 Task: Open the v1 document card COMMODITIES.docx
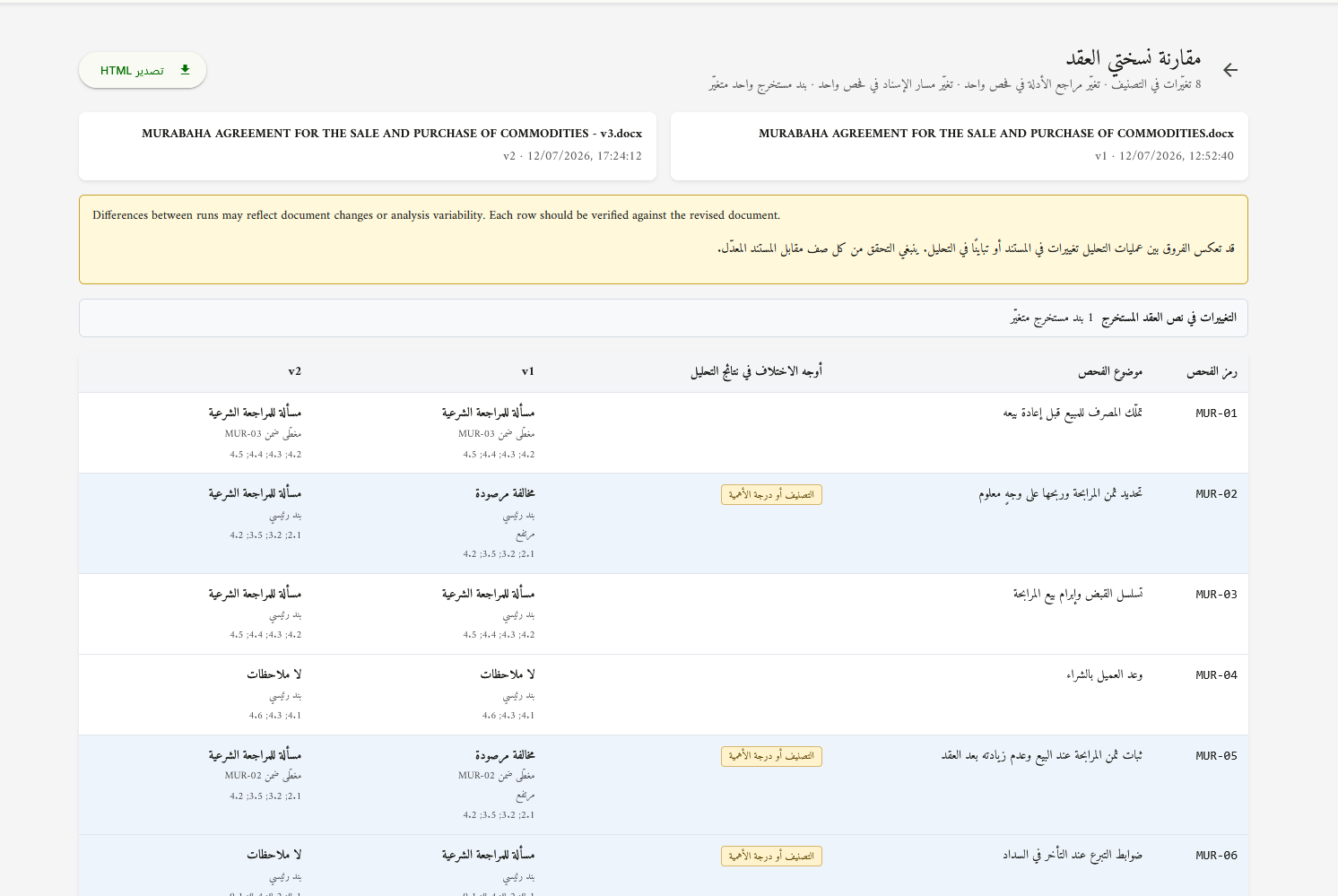pos(959,146)
